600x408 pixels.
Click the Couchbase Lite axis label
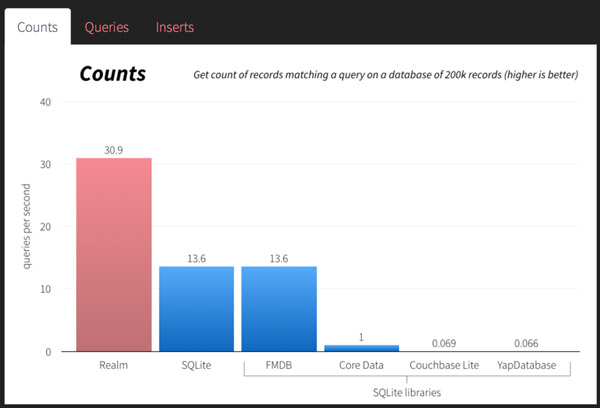tap(445, 367)
